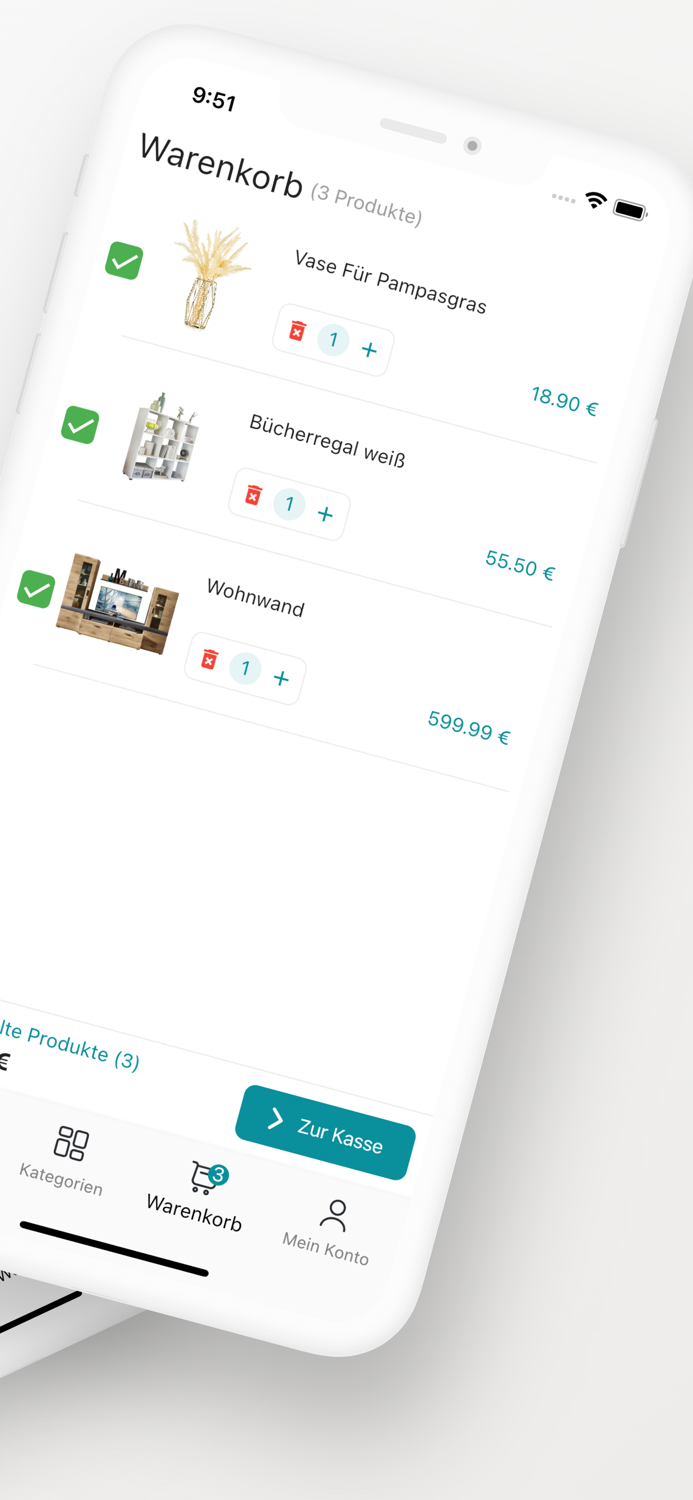Click the selected Produkte (3) label
Viewport: 693px width, 1500px height.
(x=68, y=1044)
